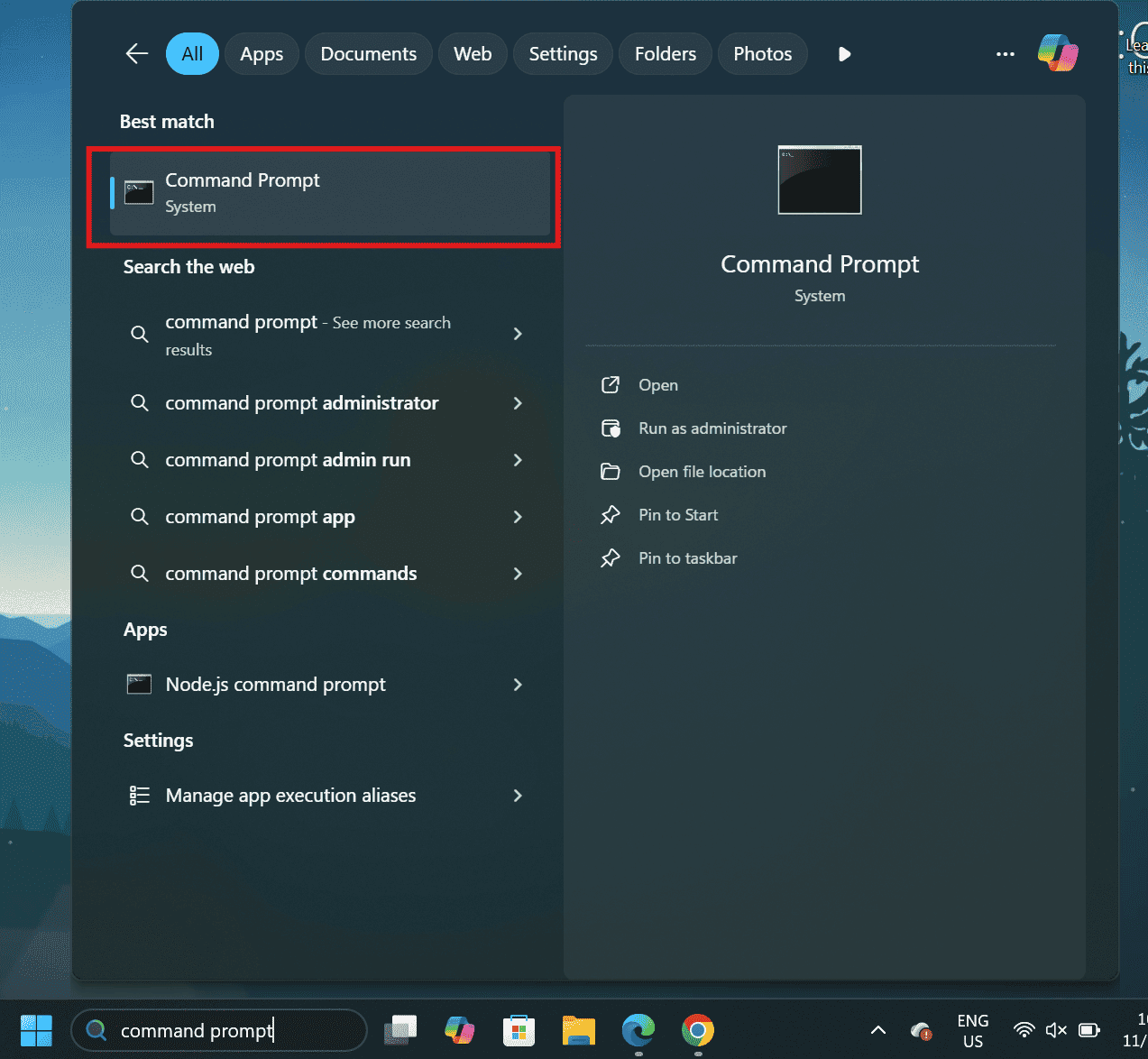
Task: Pin Command Prompt to Start
Action: tap(677, 514)
